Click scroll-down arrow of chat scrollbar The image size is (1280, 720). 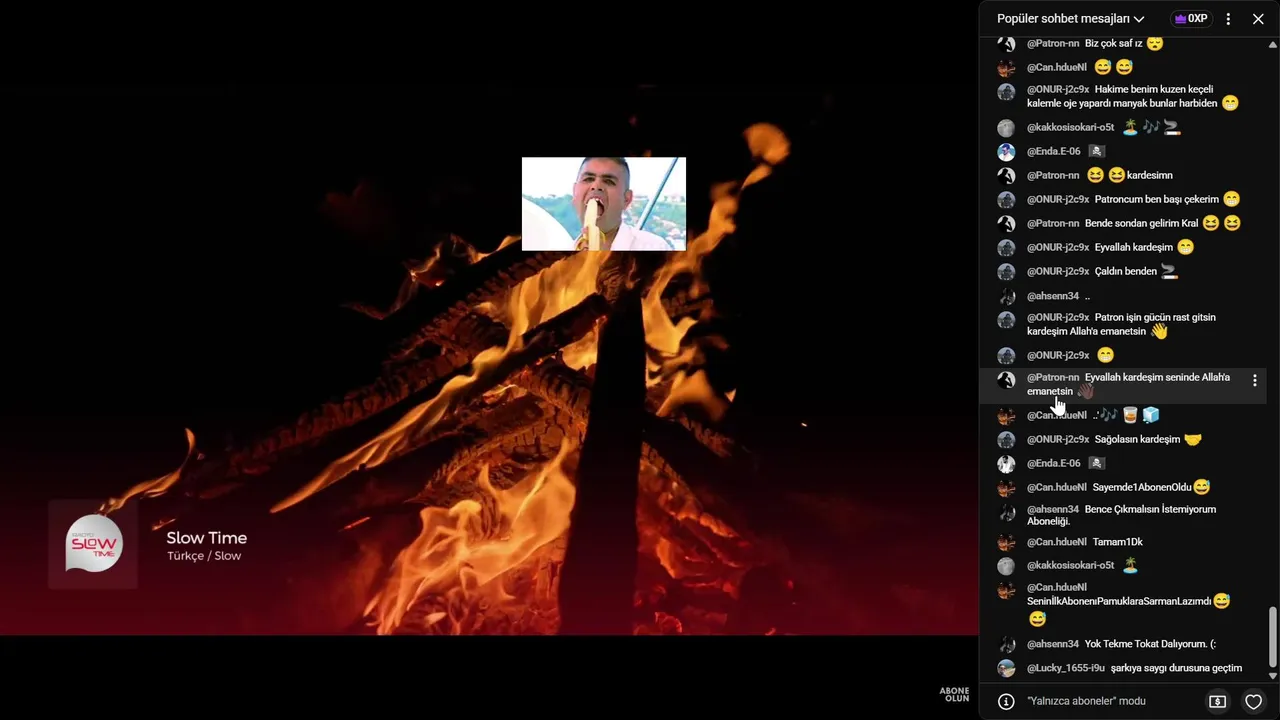(1273, 676)
